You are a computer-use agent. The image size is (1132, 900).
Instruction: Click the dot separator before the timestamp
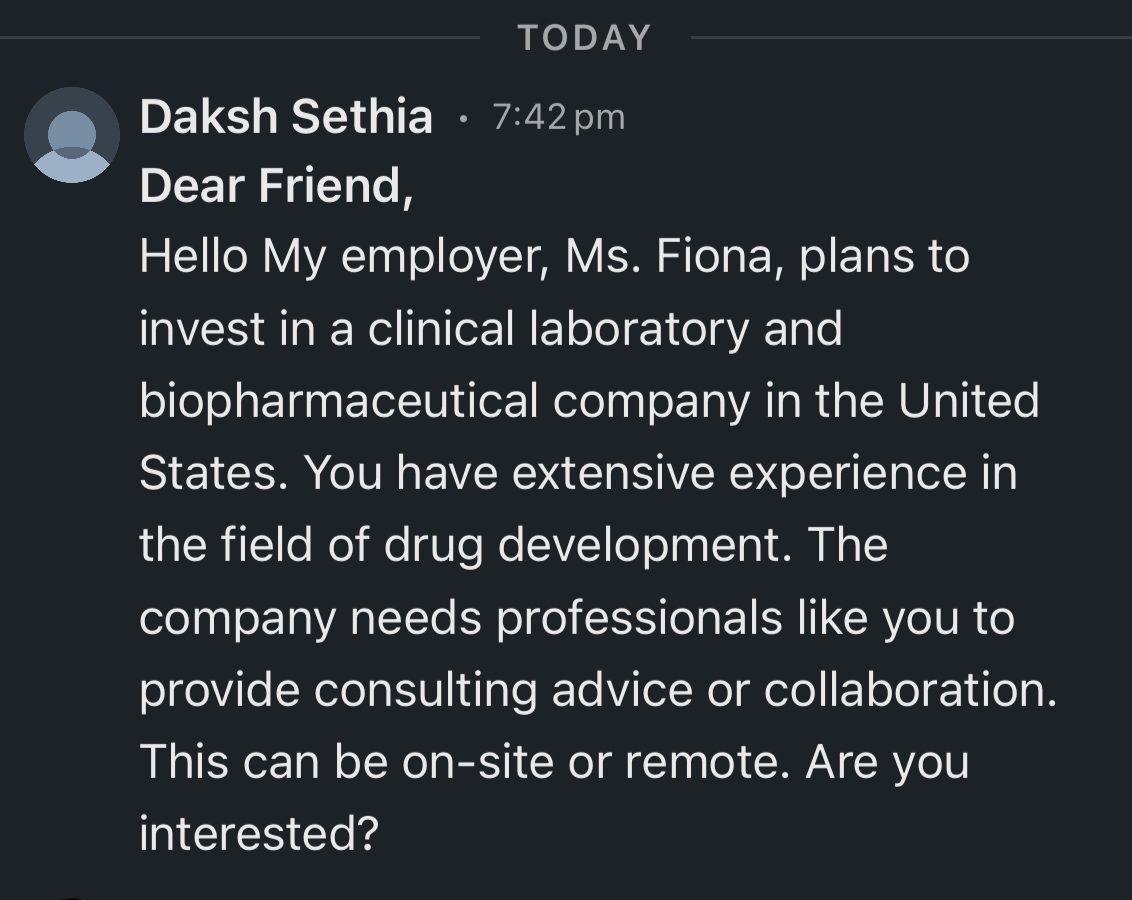[463, 118]
